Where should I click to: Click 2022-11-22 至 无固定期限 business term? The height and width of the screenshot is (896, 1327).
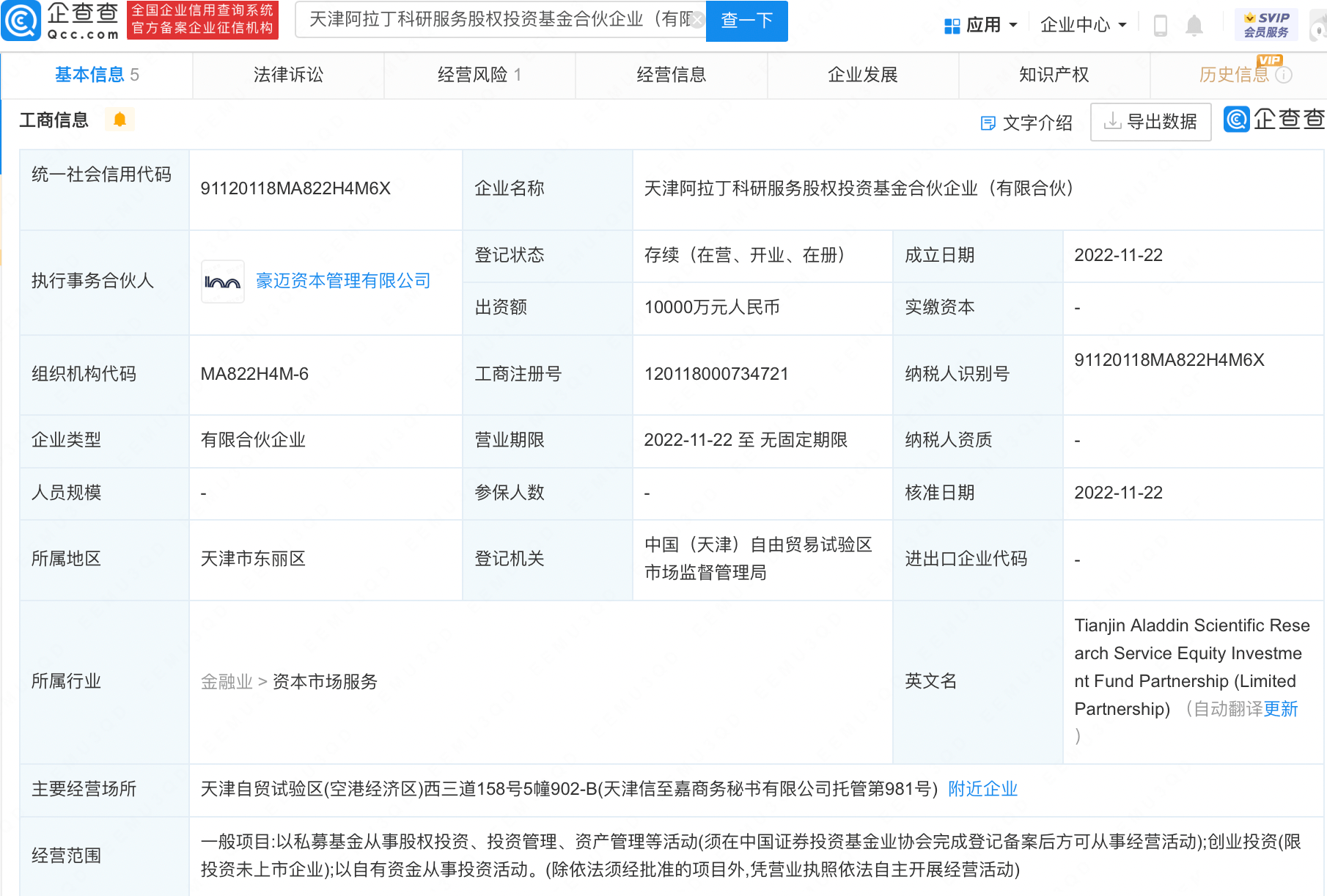[746, 440]
